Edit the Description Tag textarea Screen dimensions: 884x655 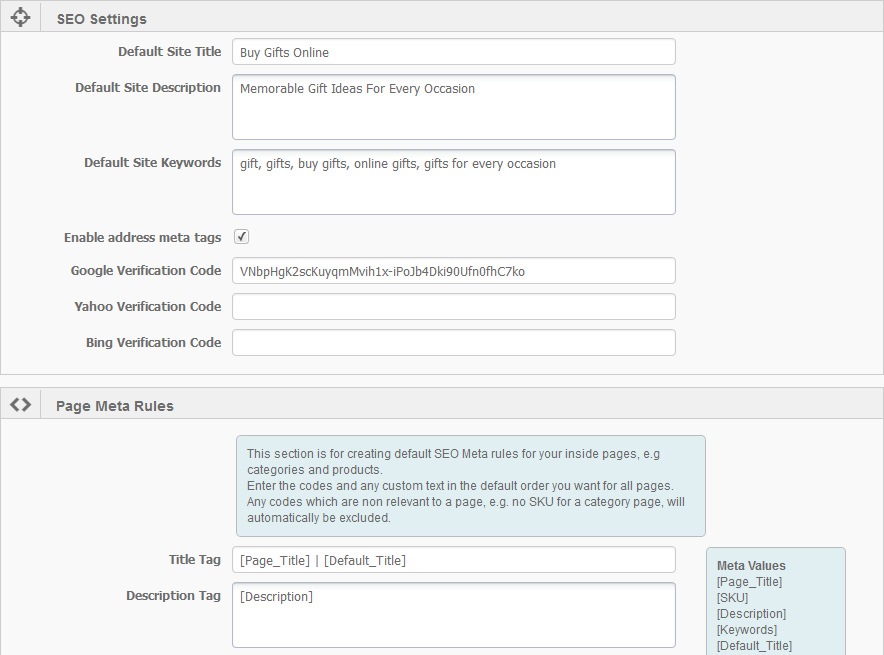click(454, 615)
